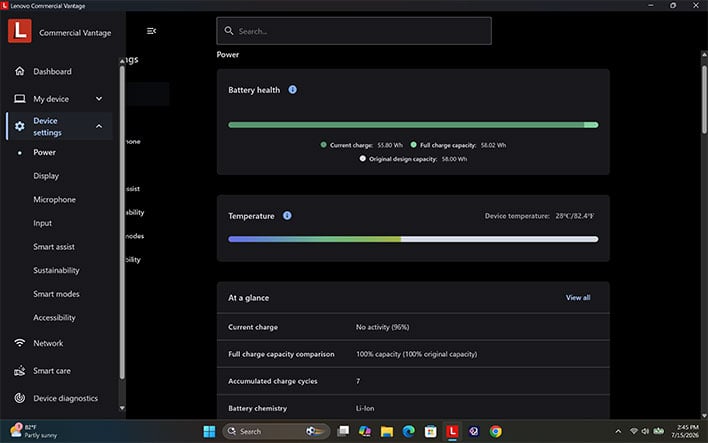Open the weather widget showing 82°F
This screenshot has height=443, width=708.
click(x=34, y=431)
